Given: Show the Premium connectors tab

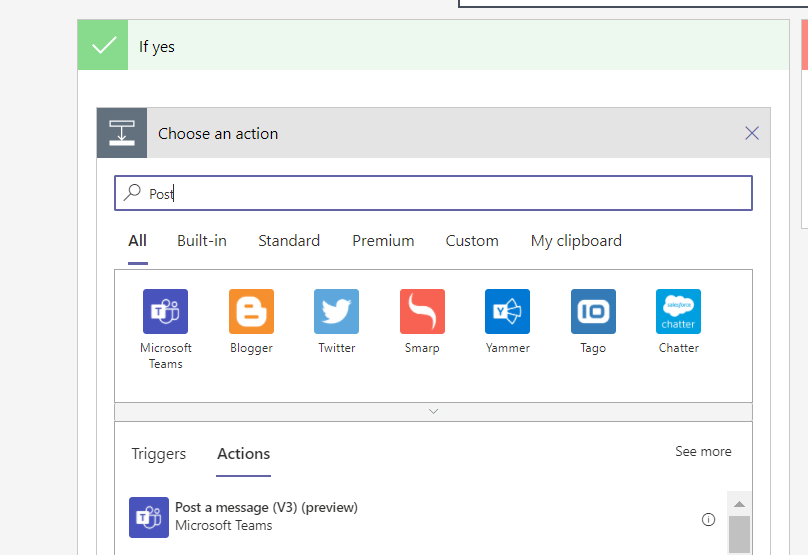Looking at the screenshot, I should pos(383,241).
